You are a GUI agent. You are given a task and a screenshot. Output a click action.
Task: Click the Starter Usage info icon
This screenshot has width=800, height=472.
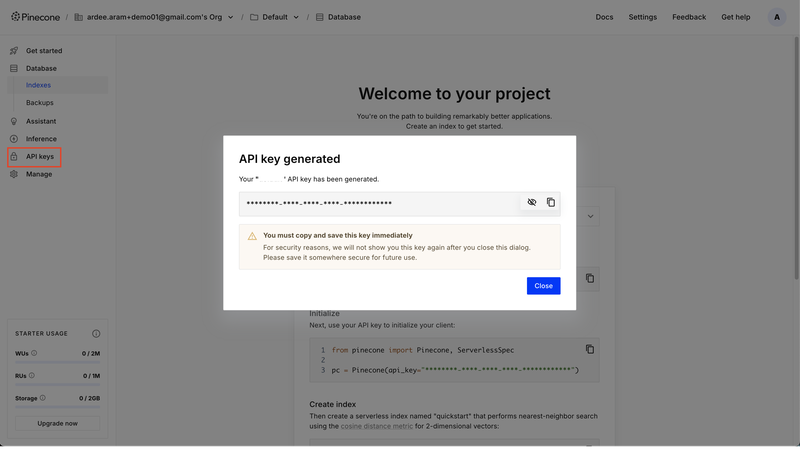pos(96,334)
